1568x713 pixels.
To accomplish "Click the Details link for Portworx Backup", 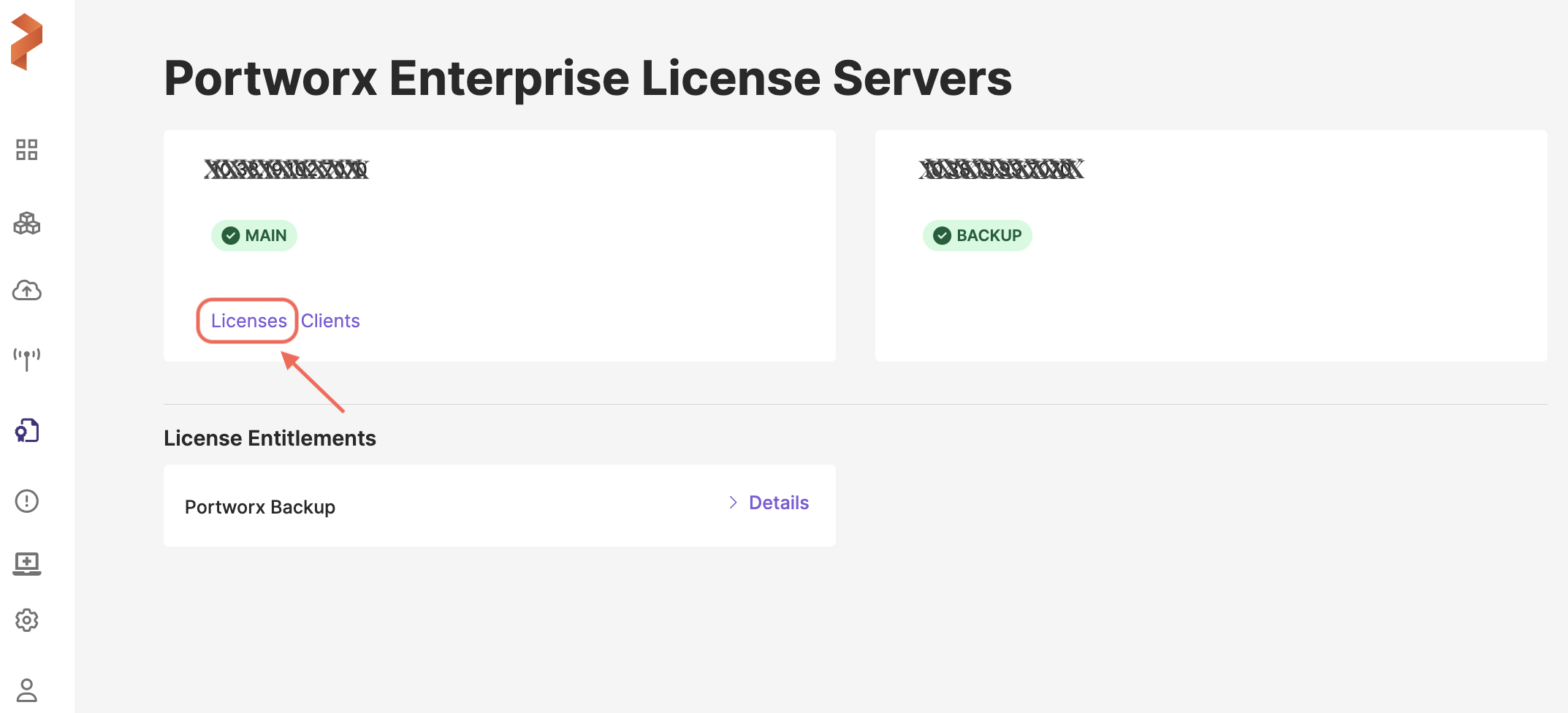I will 779,503.
